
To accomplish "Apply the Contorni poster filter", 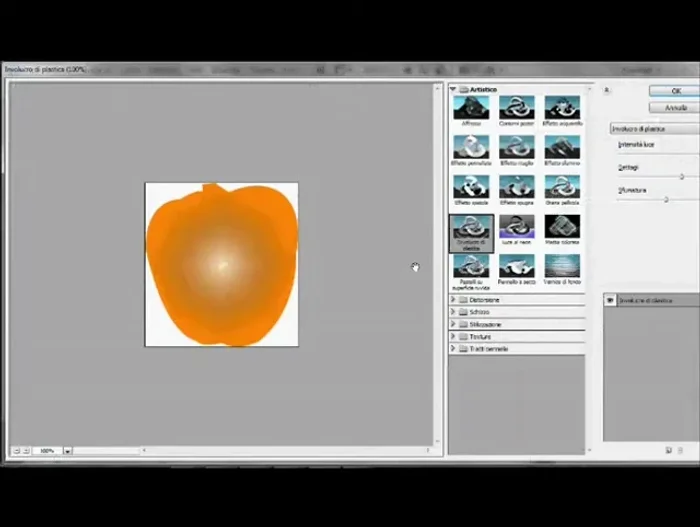I will [516, 108].
